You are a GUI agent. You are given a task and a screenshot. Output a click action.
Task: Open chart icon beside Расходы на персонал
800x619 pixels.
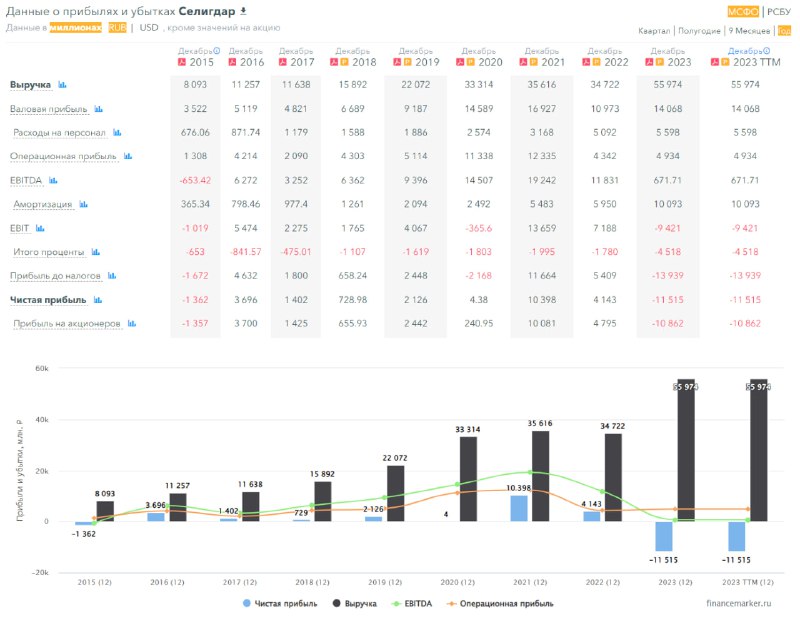117,133
